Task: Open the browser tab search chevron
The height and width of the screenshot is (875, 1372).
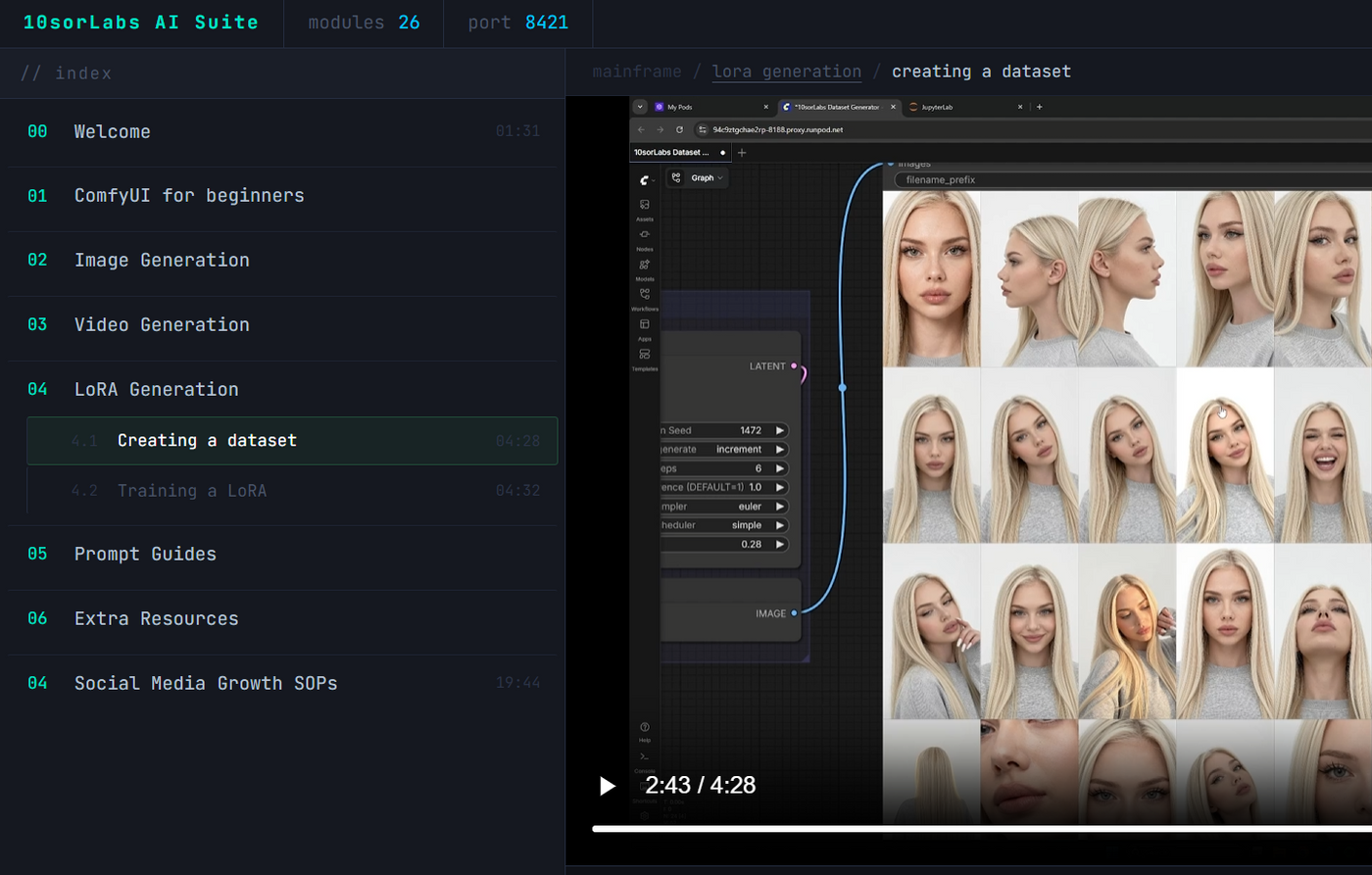Action: pyautogui.click(x=640, y=107)
